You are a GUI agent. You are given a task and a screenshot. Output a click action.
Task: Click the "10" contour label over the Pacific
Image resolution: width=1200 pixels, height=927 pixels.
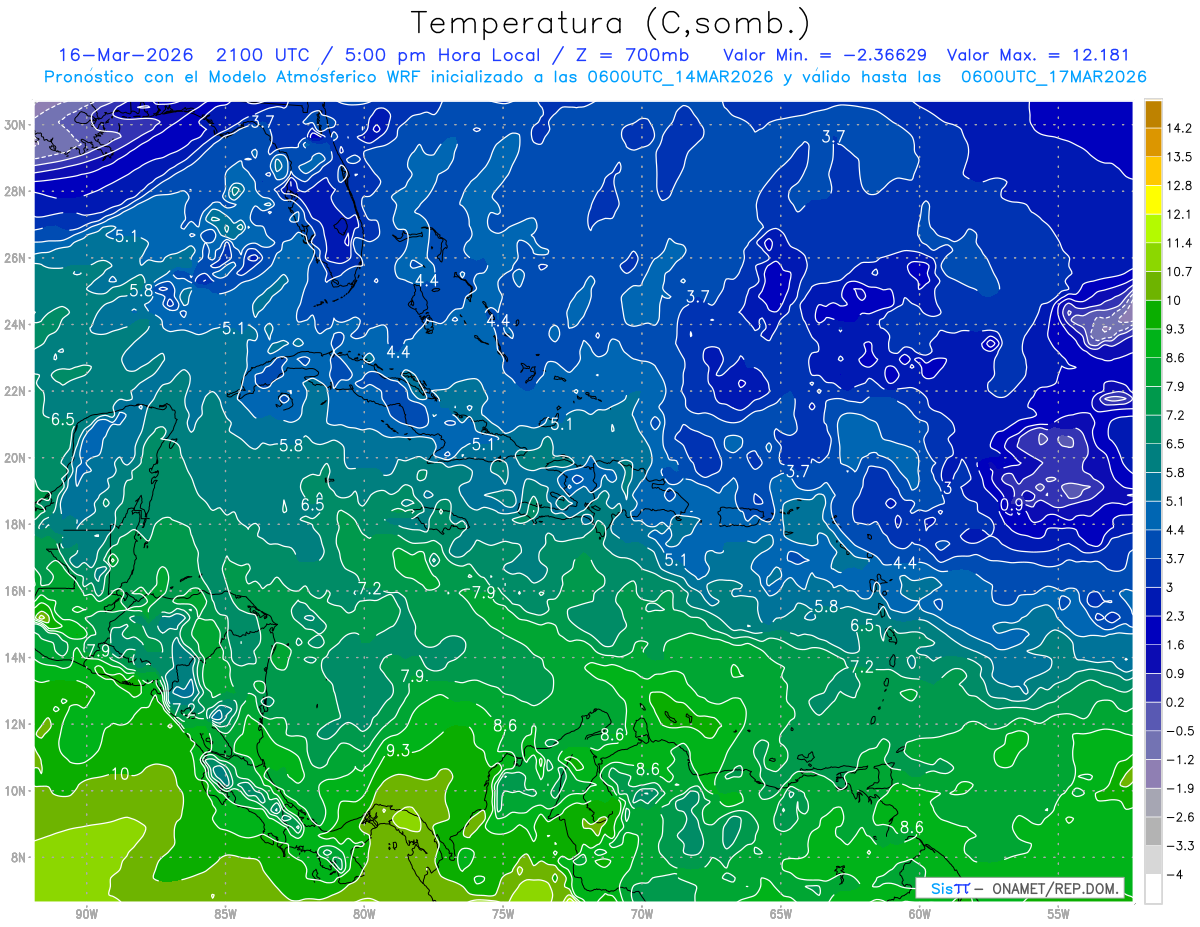point(120,774)
